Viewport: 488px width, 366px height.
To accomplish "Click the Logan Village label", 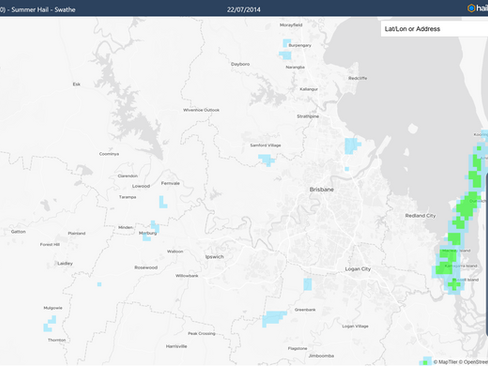I will [x=355, y=326].
